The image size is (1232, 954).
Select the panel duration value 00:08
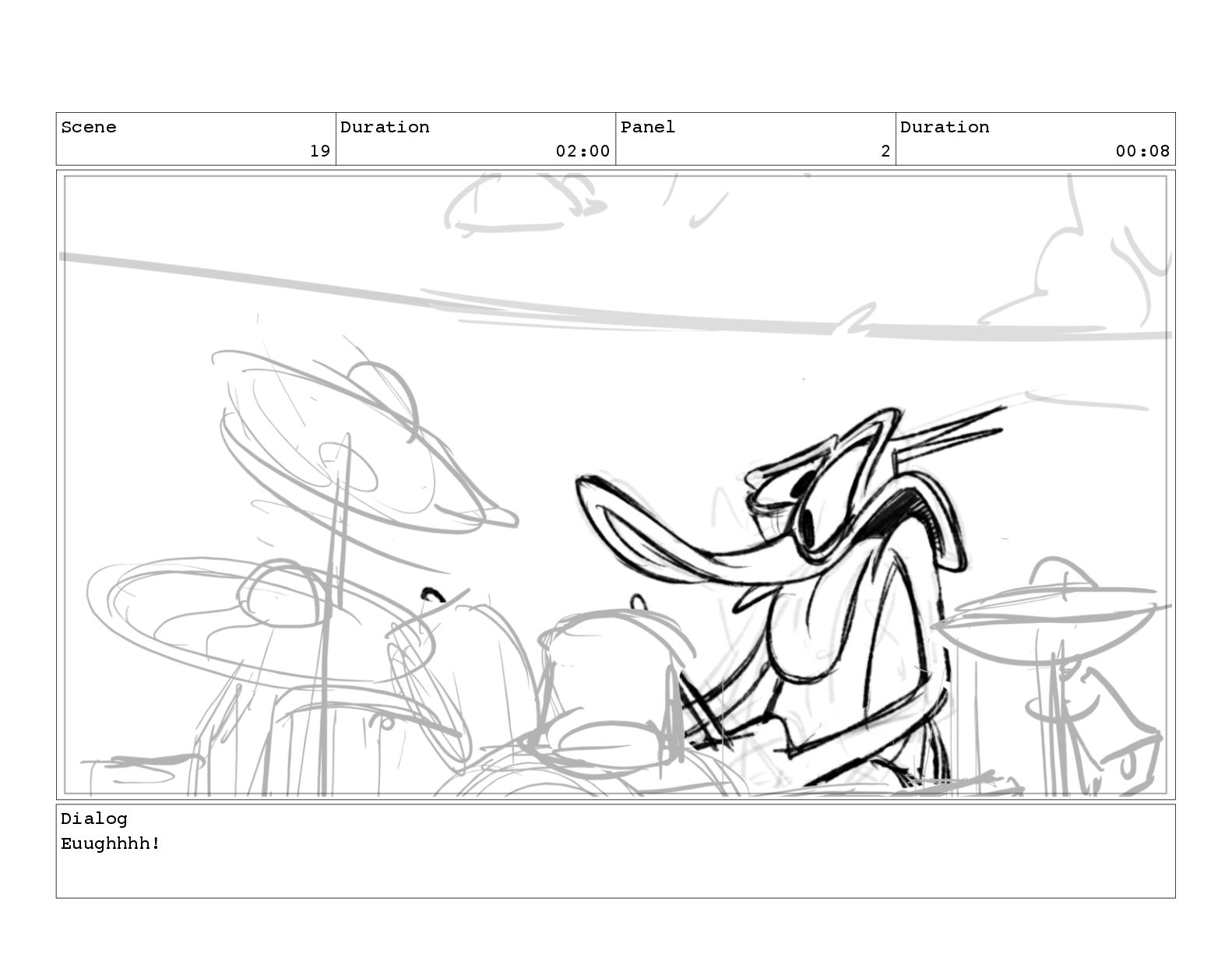[1142, 151]
